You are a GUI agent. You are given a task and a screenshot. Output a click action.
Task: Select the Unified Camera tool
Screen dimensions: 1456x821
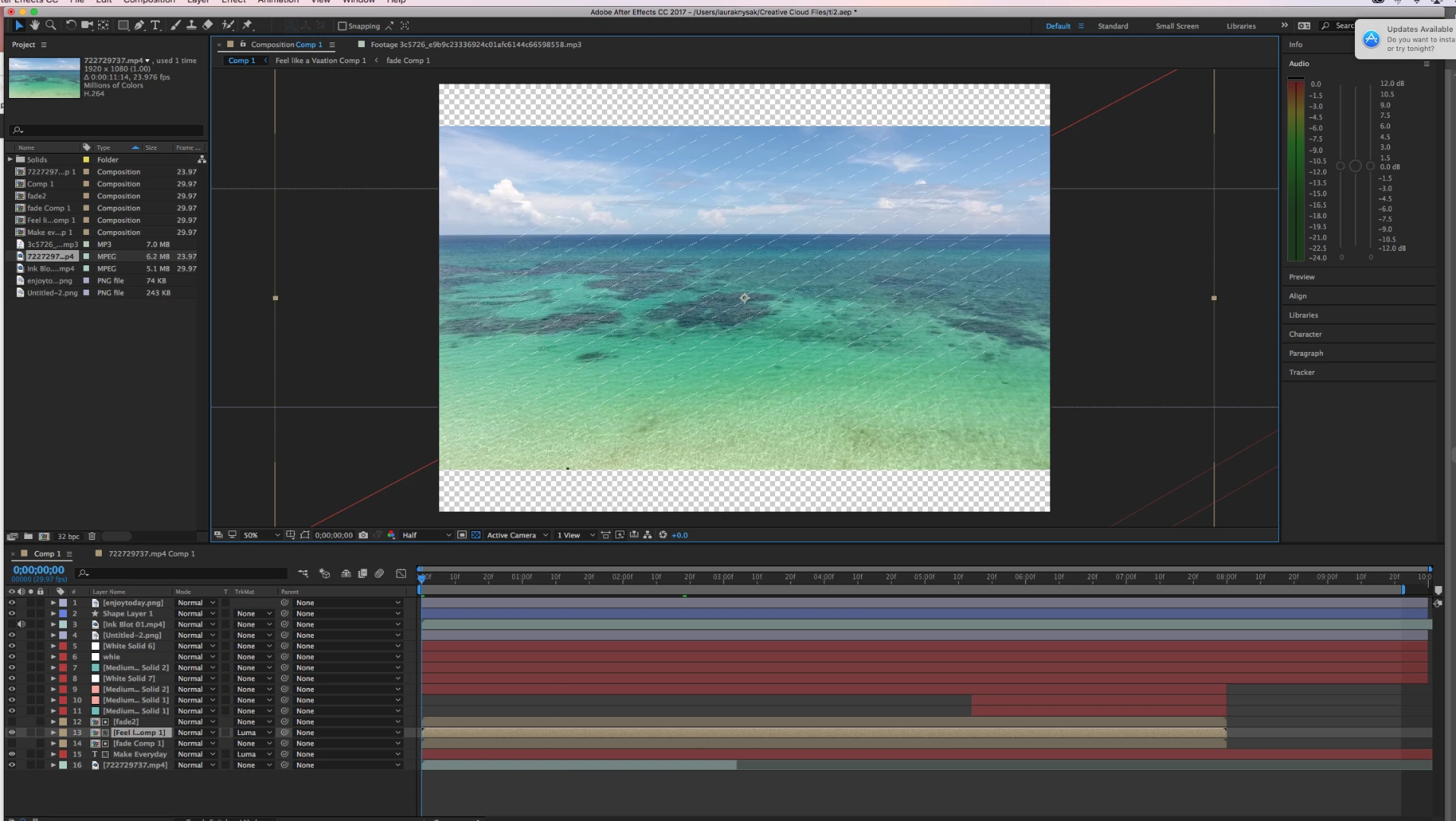tap(87, 26)
